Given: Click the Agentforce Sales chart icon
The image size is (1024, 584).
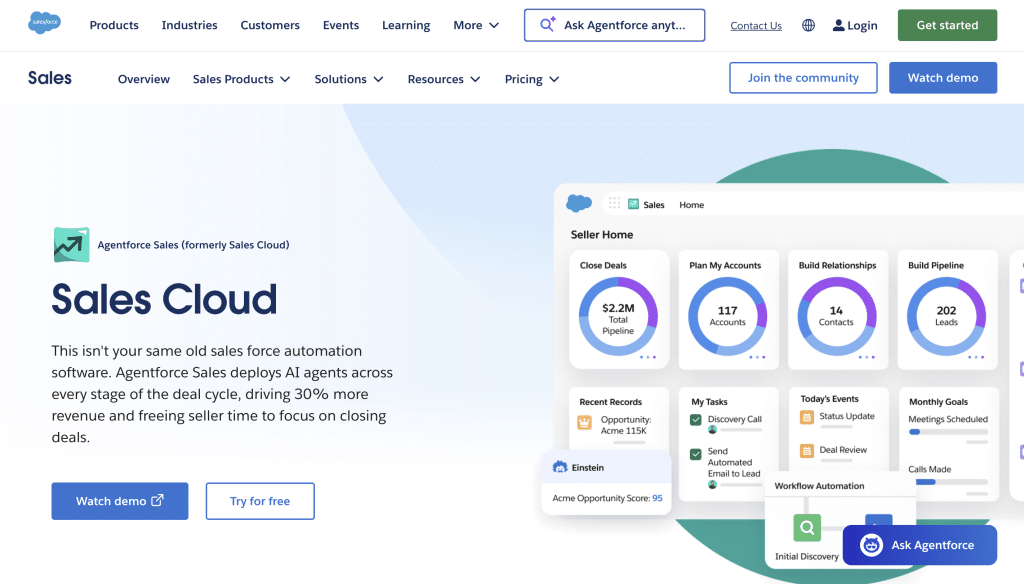Looking at the screenshot, I should tap(71, 245).
